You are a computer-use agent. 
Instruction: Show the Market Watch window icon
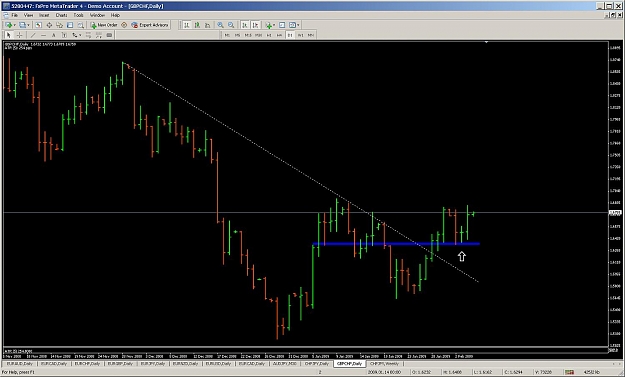click(38, 25)
